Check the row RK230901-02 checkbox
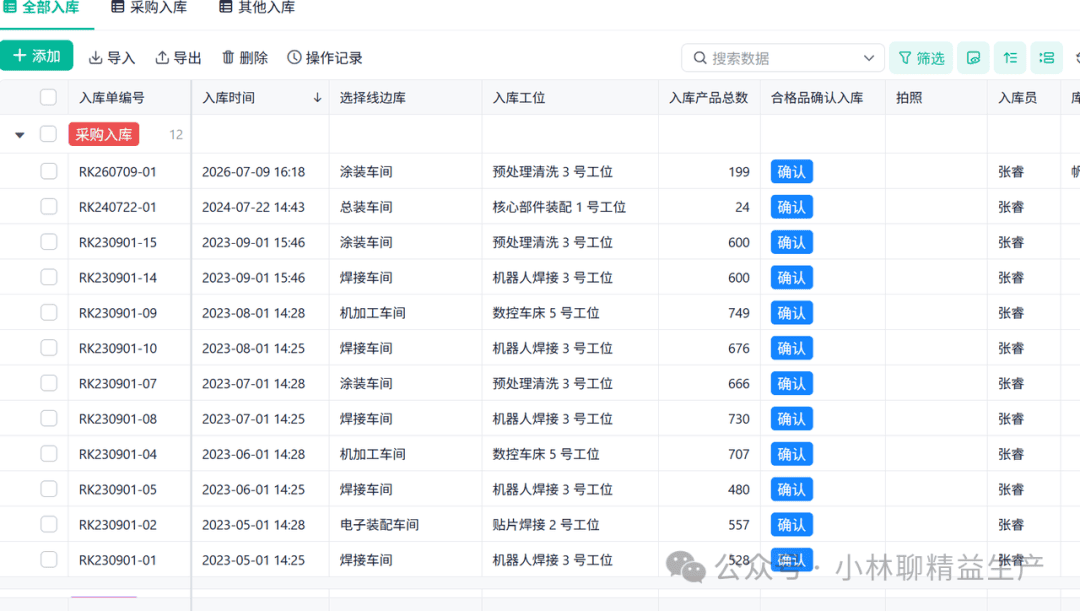This screenshot has width=1080, height=611. click(48, 524)
